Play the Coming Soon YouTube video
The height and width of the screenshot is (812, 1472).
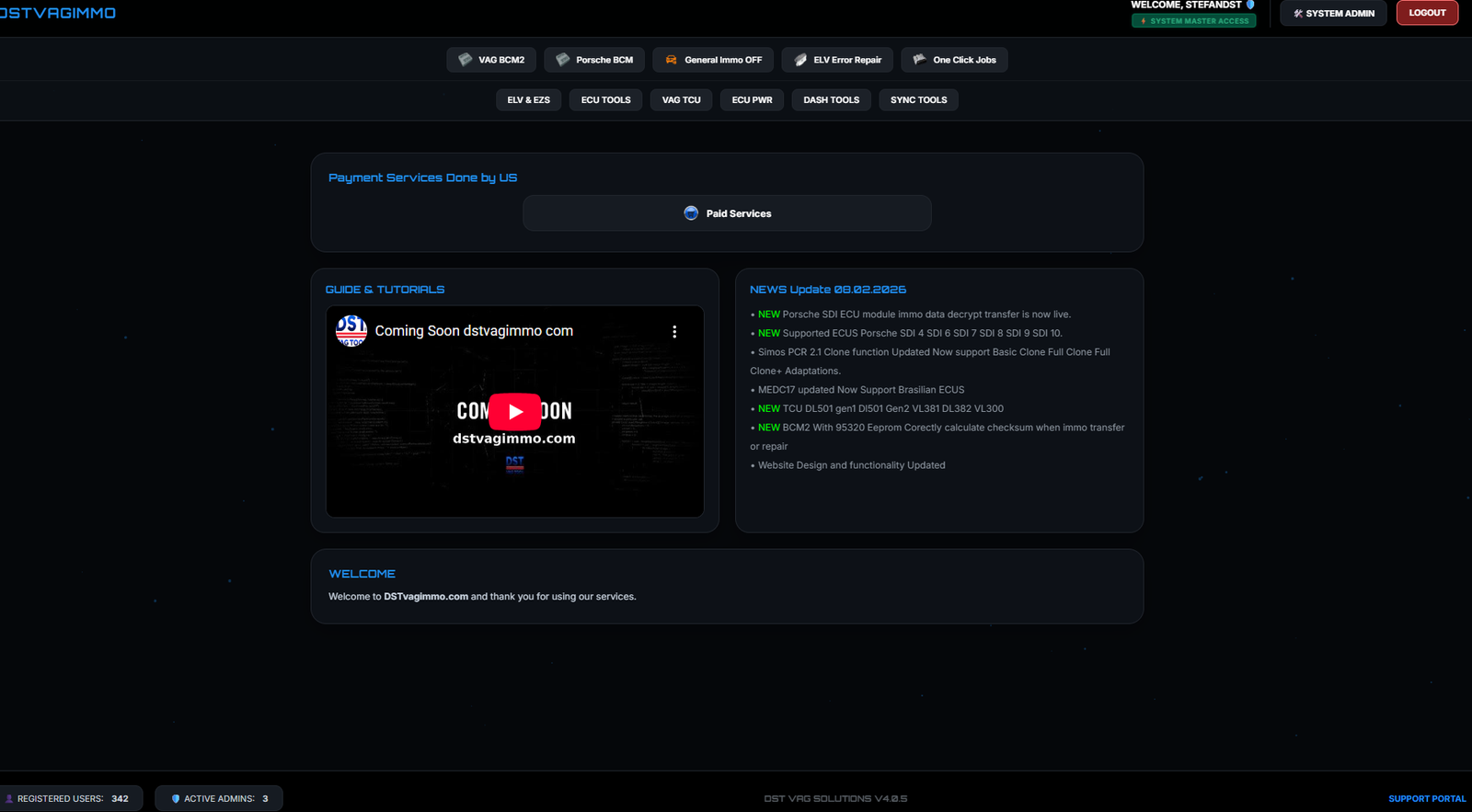515,411
